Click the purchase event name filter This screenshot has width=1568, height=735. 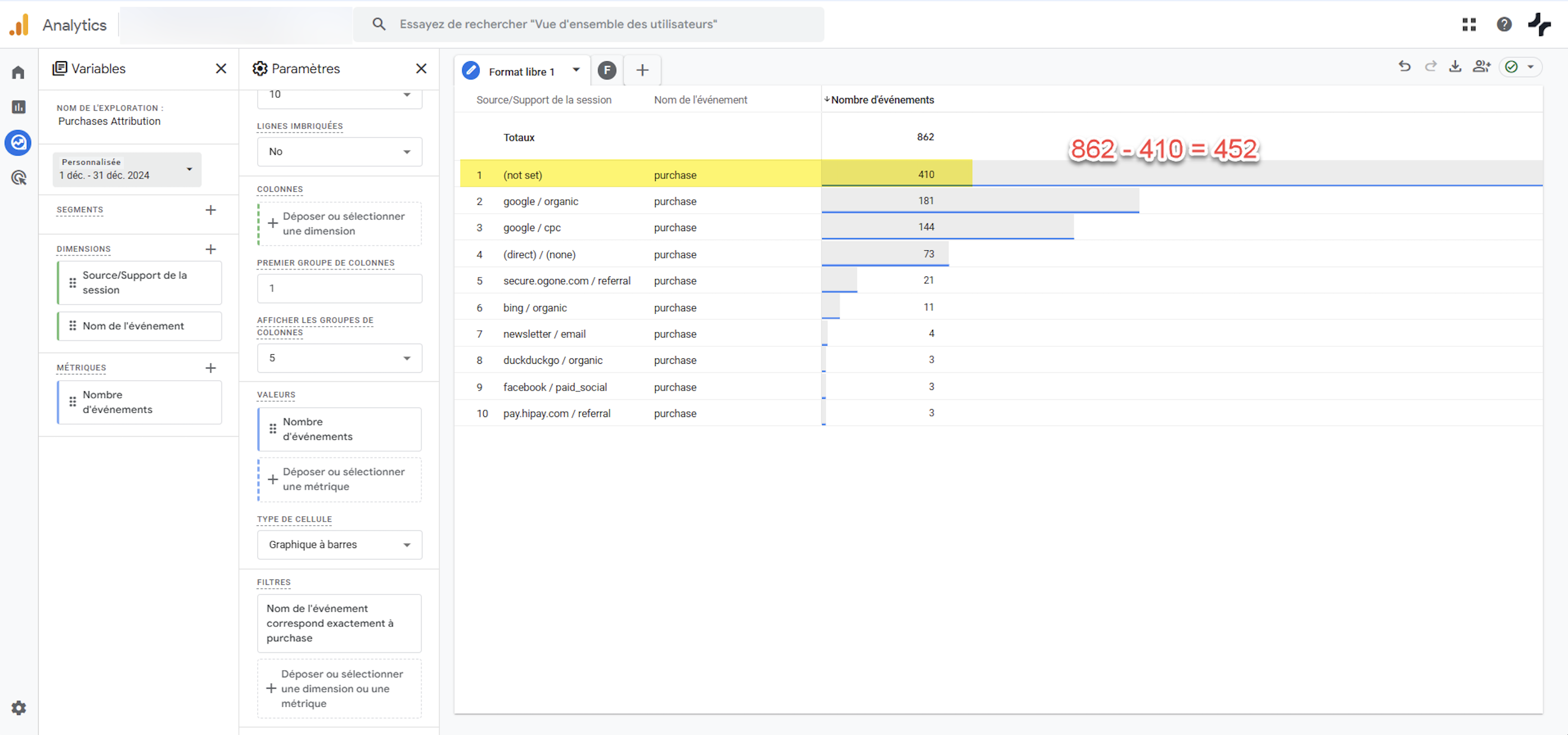339,623
